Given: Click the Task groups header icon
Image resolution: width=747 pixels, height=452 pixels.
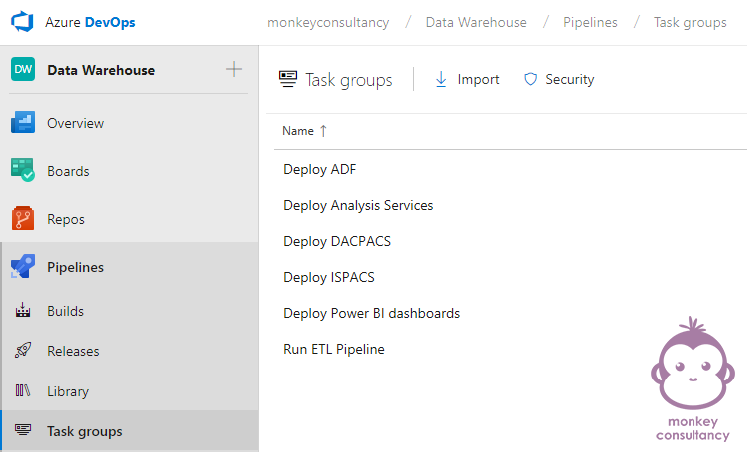Looking at the screenshot, I should (288, 79).
